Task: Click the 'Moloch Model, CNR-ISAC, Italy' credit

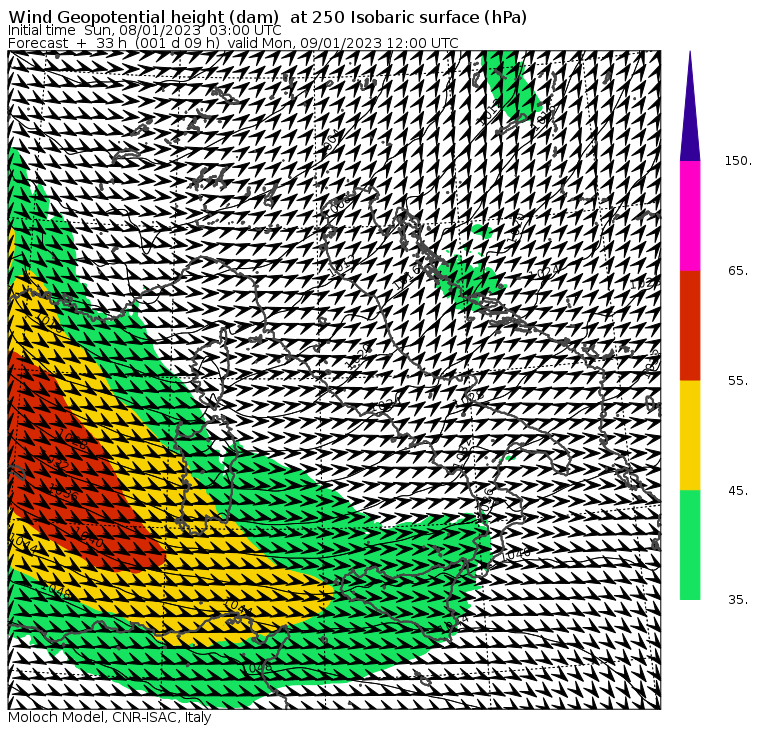Action: 110,717
